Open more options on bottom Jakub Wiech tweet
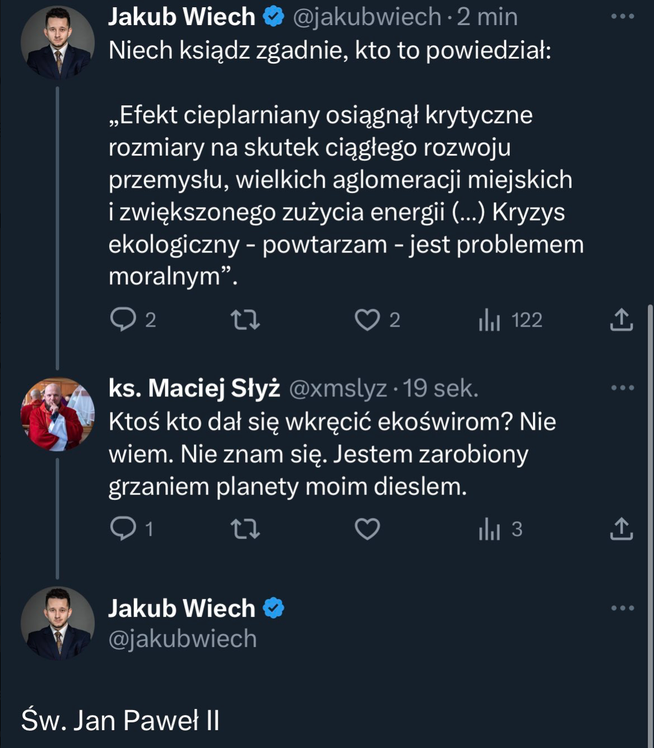This screenshot has height=748, width=654. tap(622, 607)
